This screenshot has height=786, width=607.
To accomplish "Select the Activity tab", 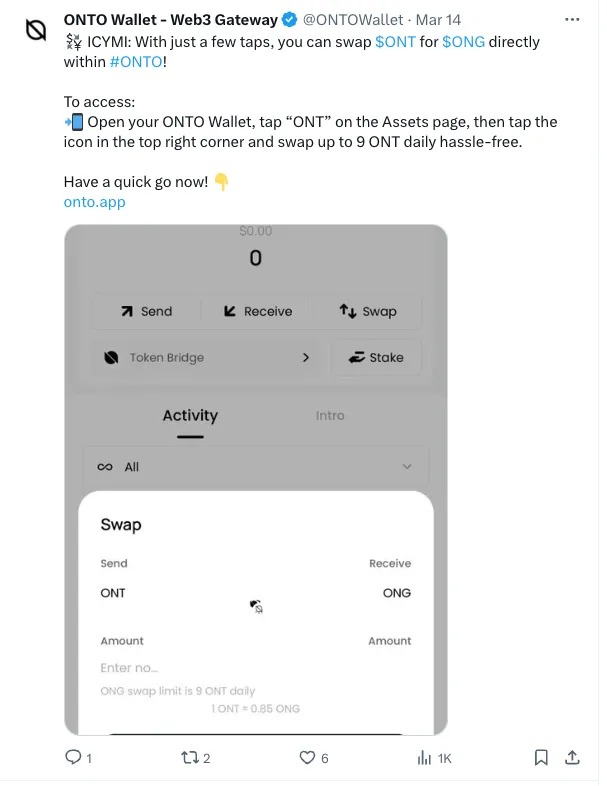I will point(190,416).
